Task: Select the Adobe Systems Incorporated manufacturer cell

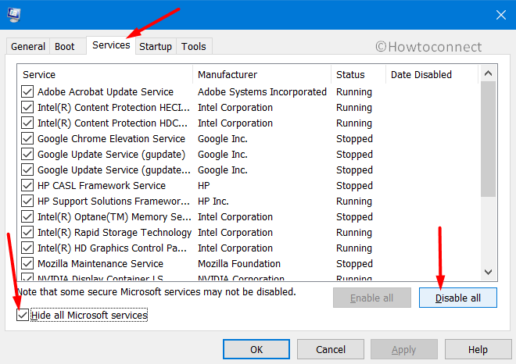Action: tap(262, 92)
